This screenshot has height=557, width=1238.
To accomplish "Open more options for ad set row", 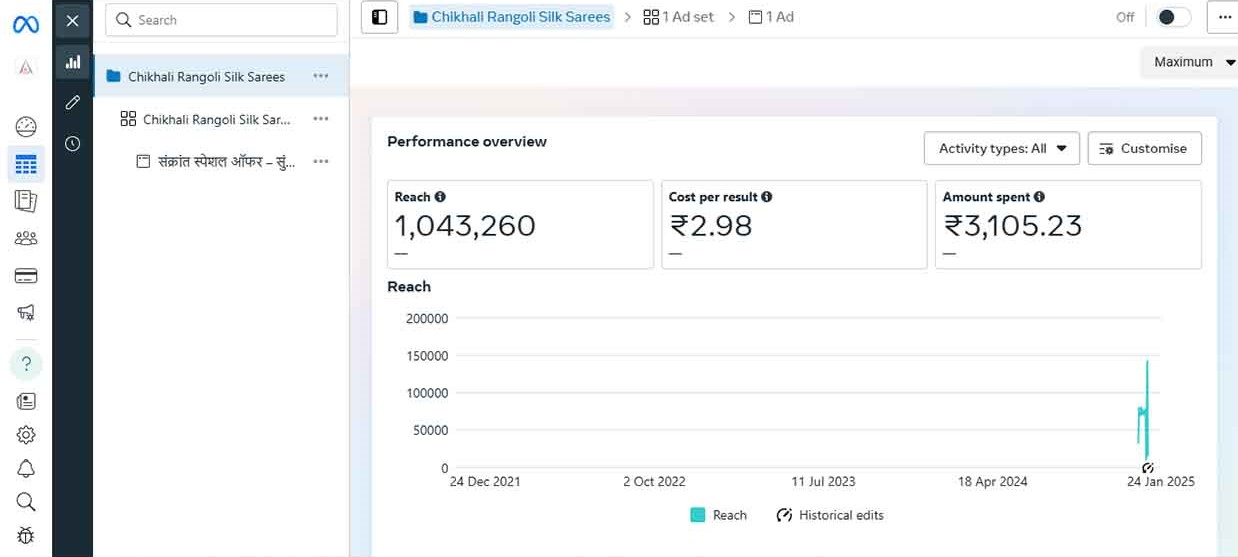I will point(320,119).
